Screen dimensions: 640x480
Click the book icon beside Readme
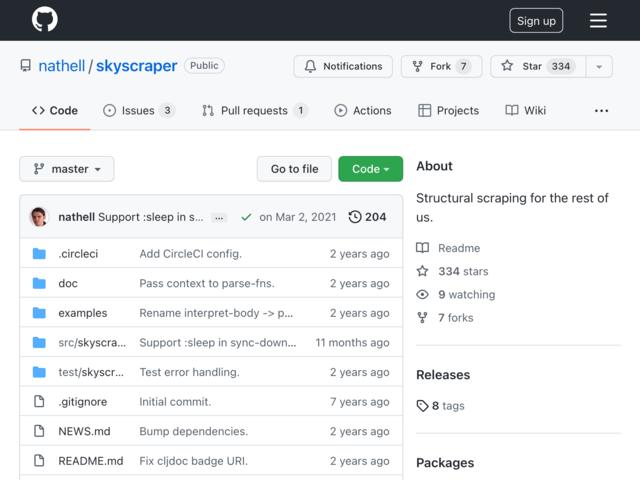pos(422,248)
